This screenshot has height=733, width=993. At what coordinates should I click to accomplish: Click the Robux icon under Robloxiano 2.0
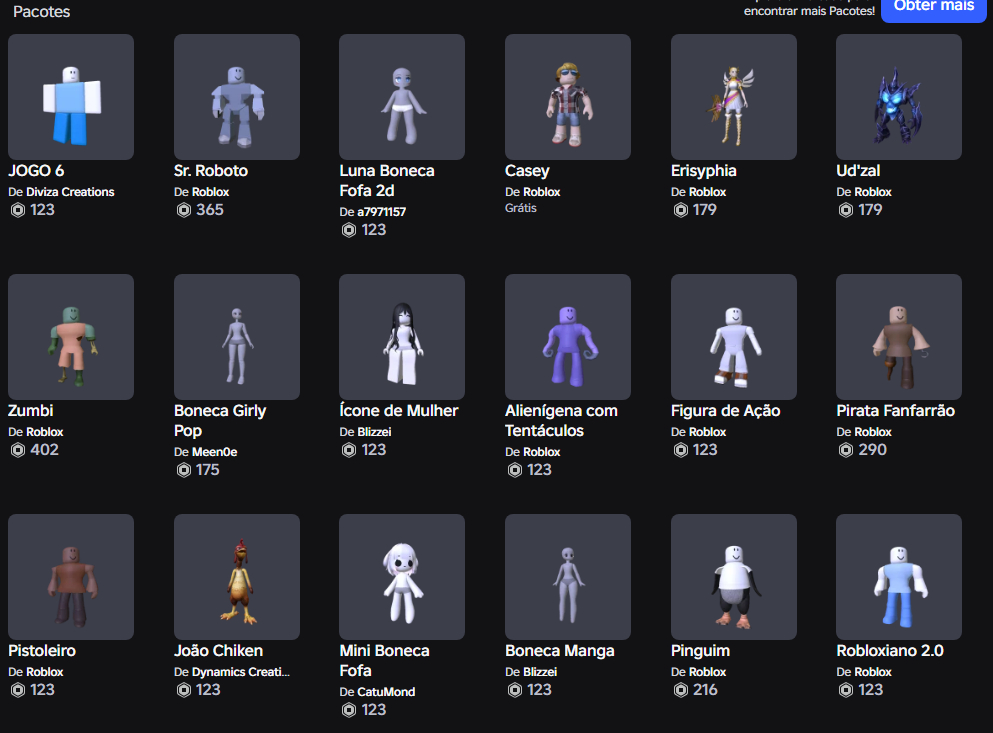pos(846,690)
